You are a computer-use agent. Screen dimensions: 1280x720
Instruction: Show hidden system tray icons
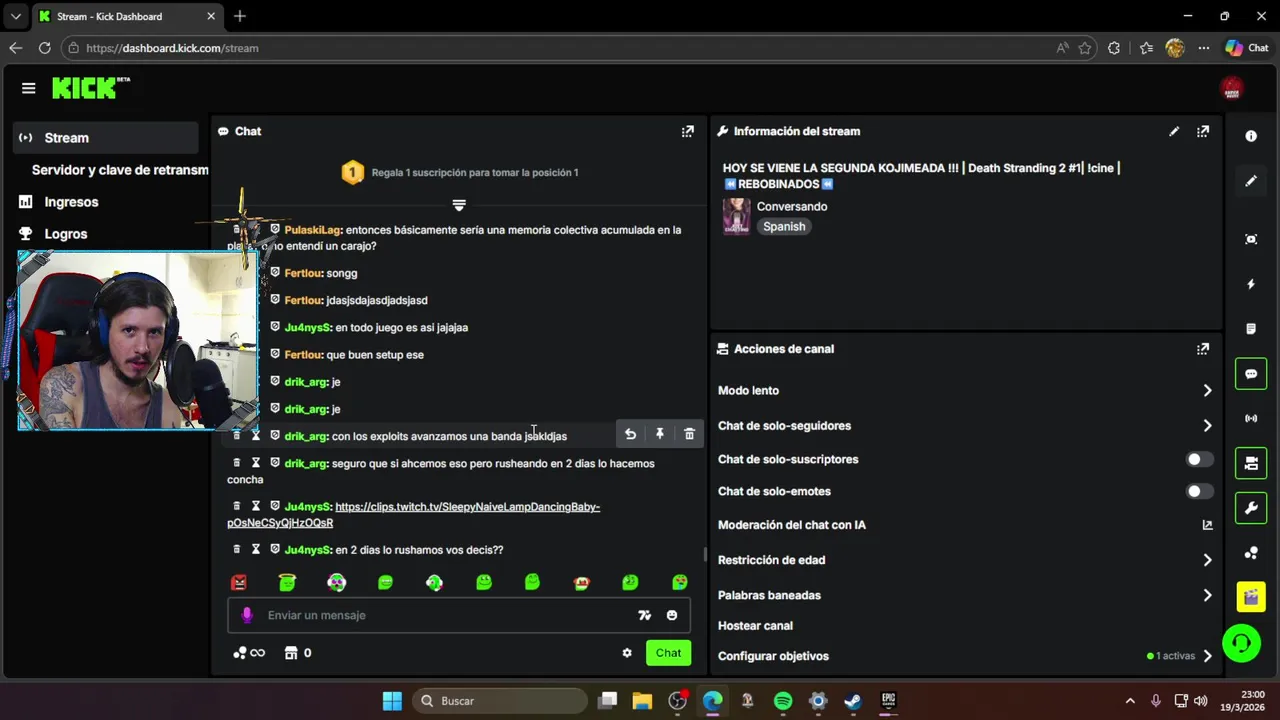(1130, 701)
